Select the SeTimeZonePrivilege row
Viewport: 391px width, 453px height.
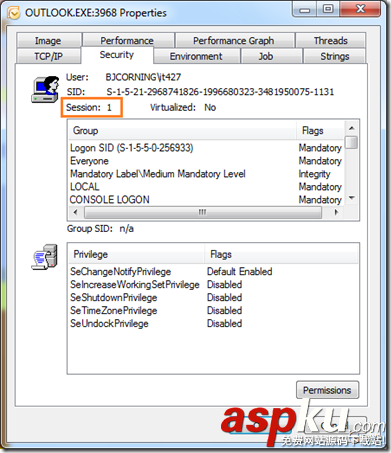coord(213,311)
